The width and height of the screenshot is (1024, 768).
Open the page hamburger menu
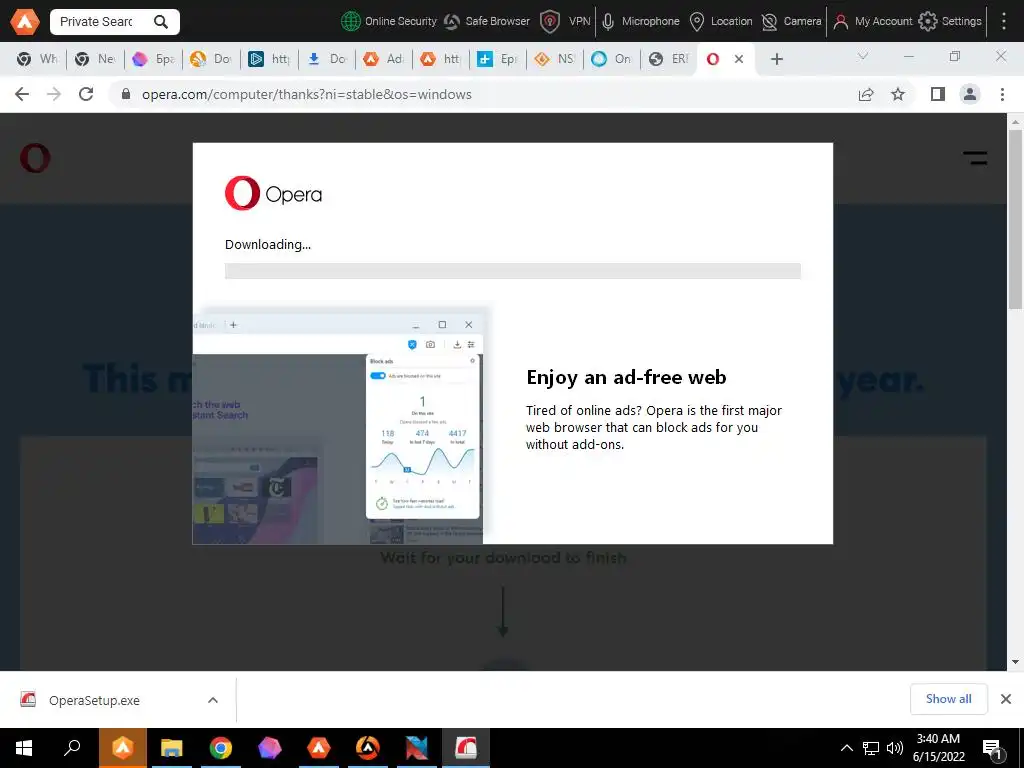975,158
